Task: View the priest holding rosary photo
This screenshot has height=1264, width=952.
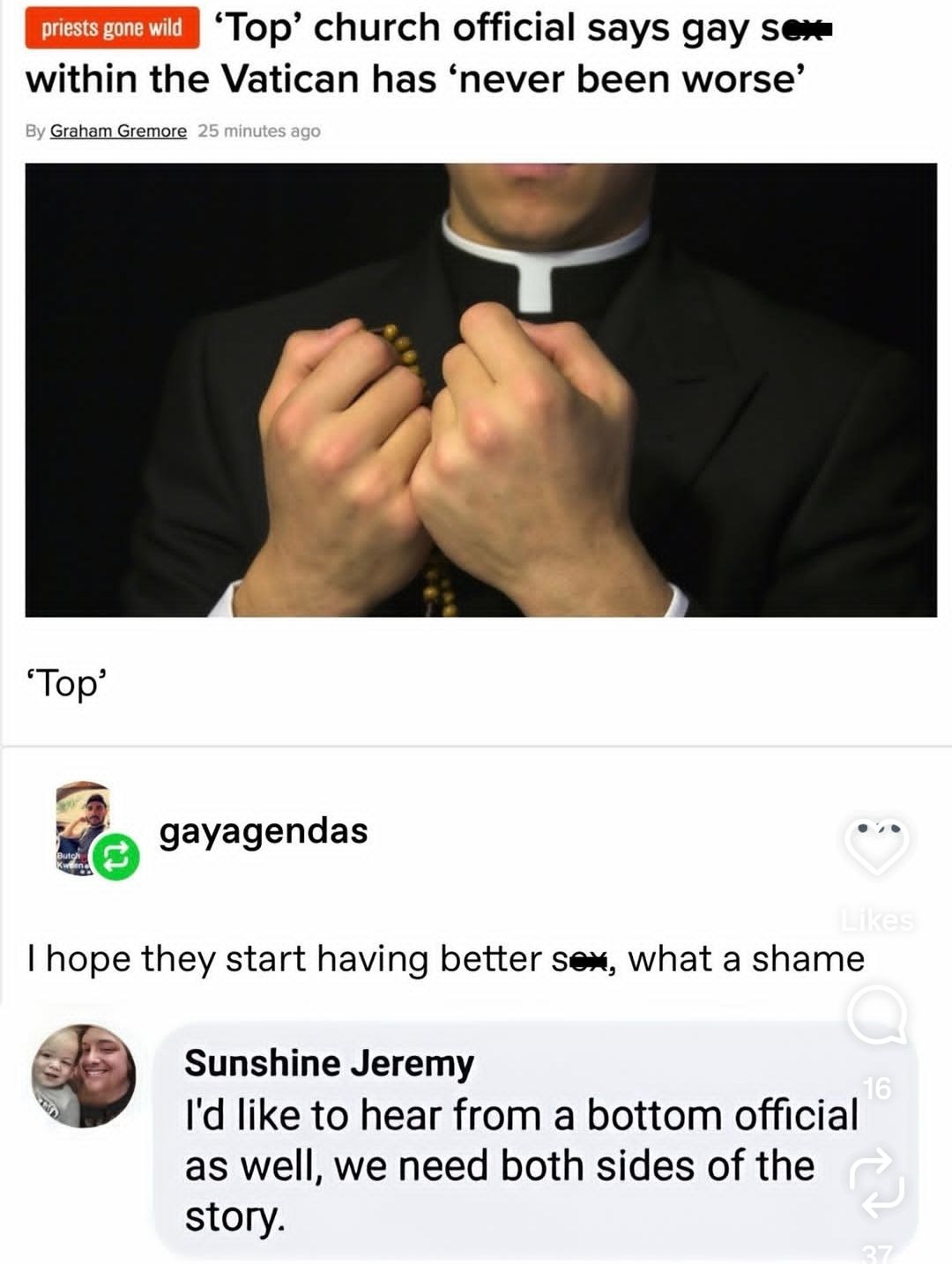Action: pyautogui.click(x=480, y=390)
